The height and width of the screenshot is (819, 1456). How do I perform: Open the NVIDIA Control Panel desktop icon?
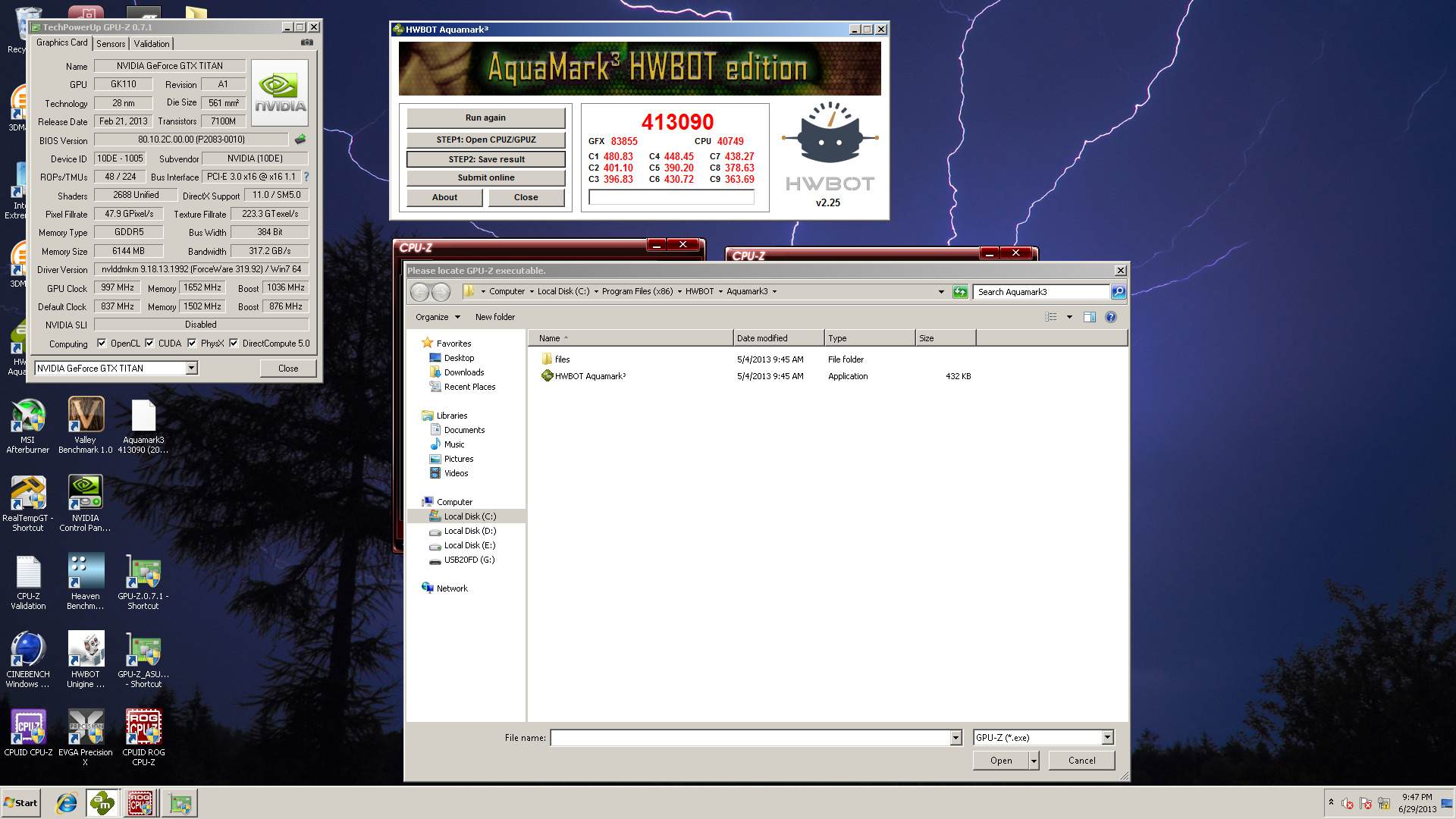[86, 504]
